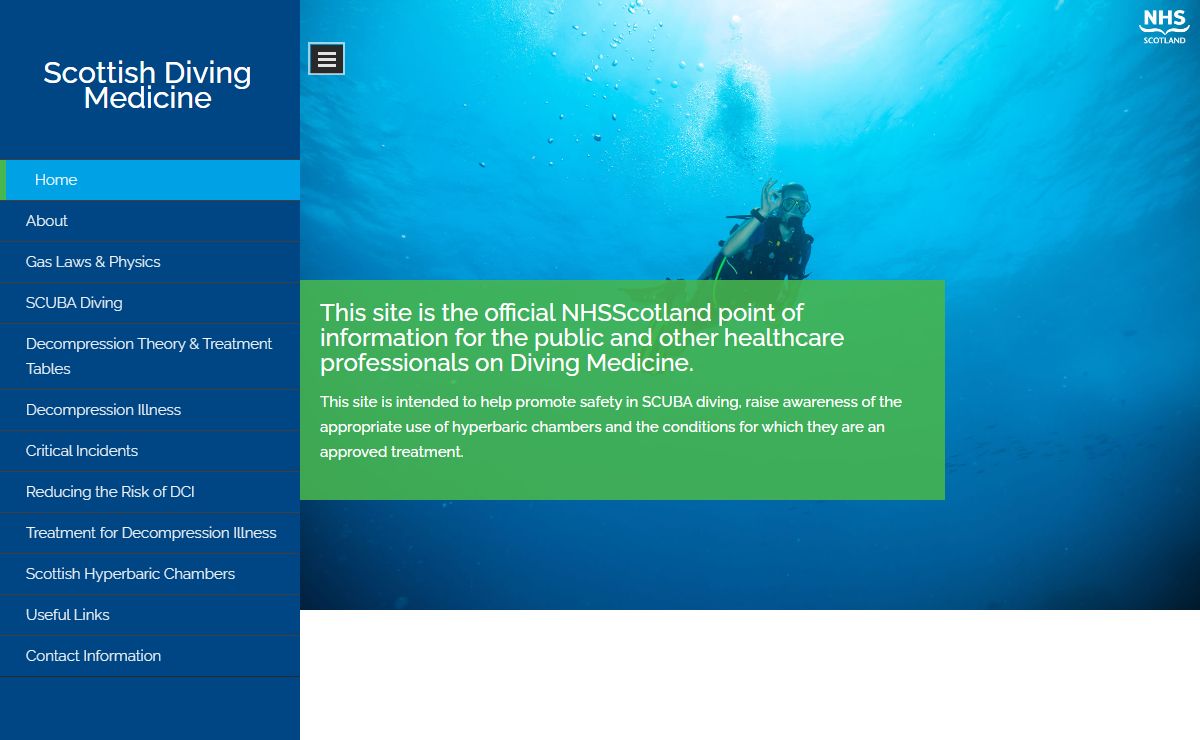Toggle the hamburger menu icon
Viewport: 1200px width, 740px height.
(x=326, y=59)
